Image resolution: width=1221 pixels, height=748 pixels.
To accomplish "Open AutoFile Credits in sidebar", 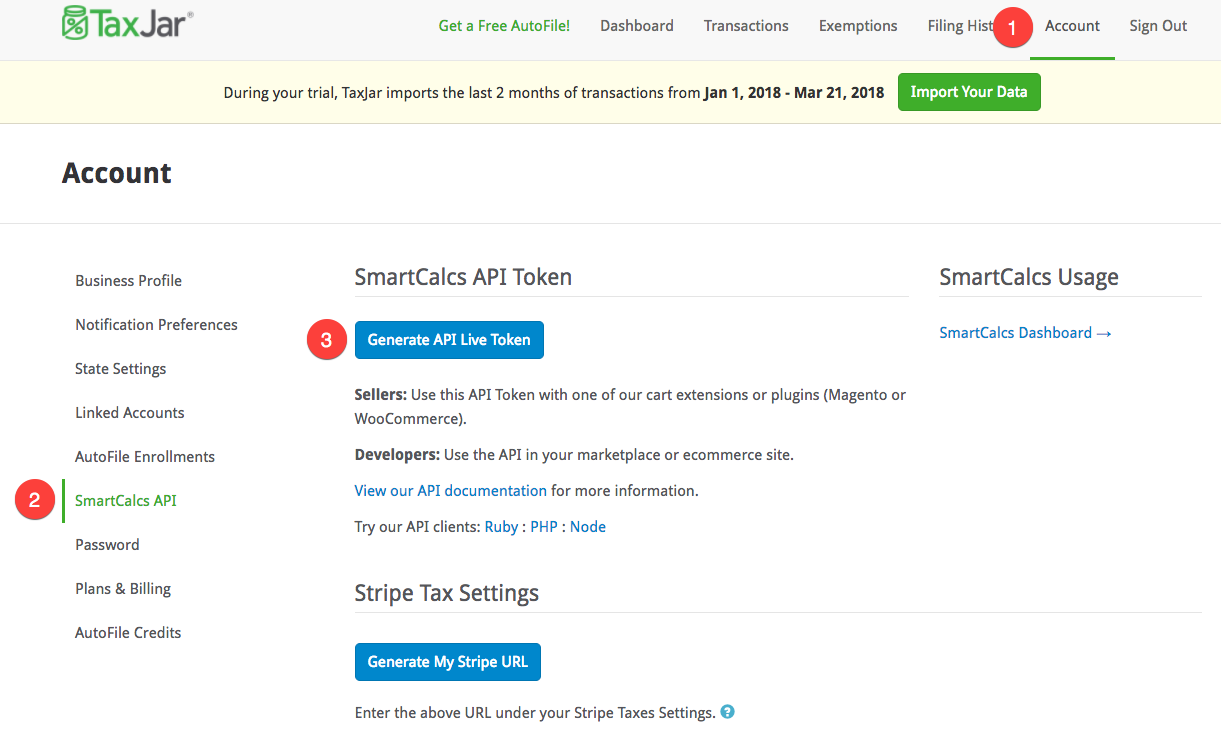I will 128,633.
